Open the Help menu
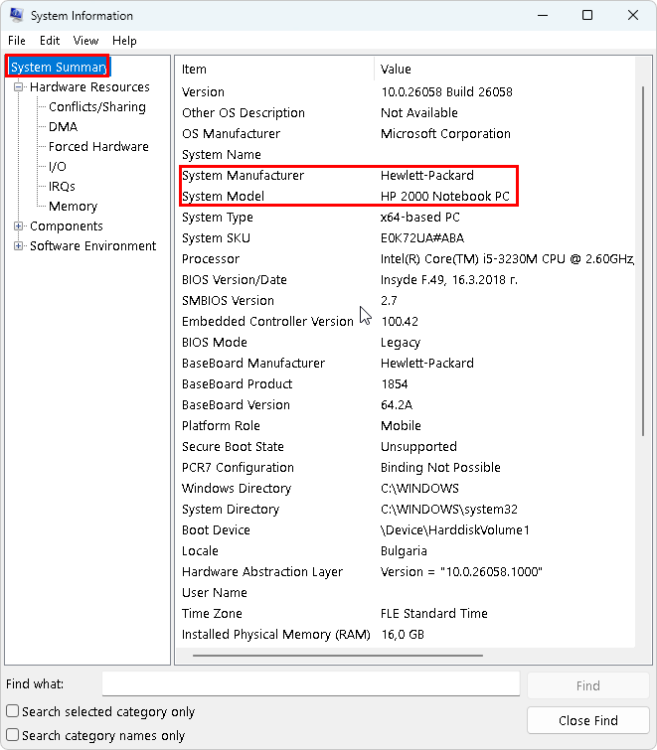 [124, 41]
